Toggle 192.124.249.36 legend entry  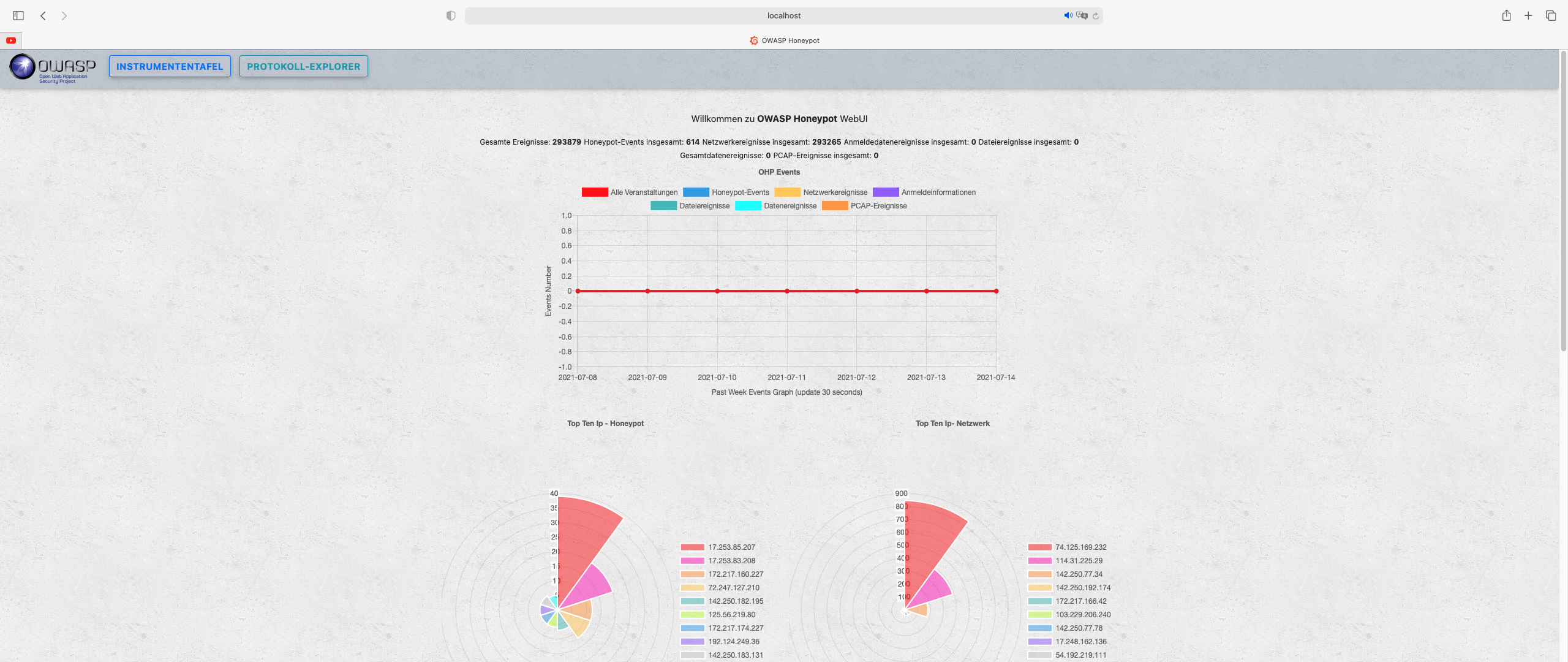(720, 641)
